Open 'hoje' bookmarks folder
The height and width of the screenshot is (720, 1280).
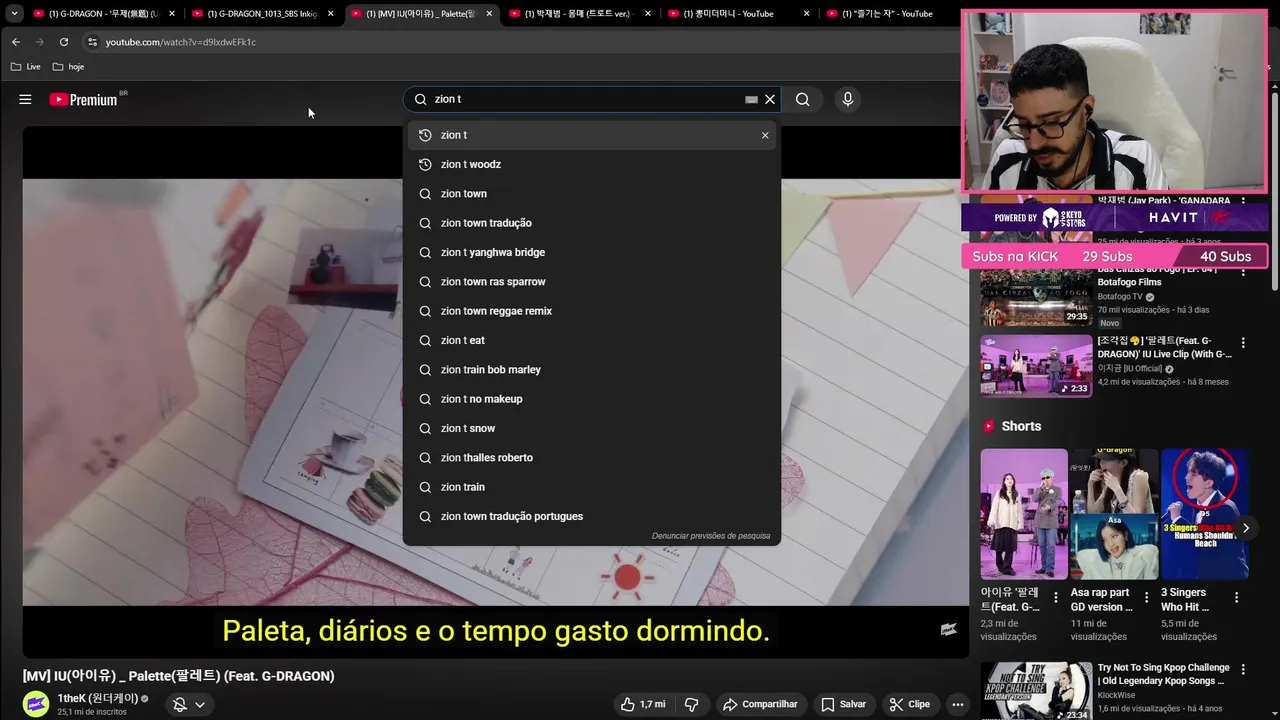click(x=68, y=67)
